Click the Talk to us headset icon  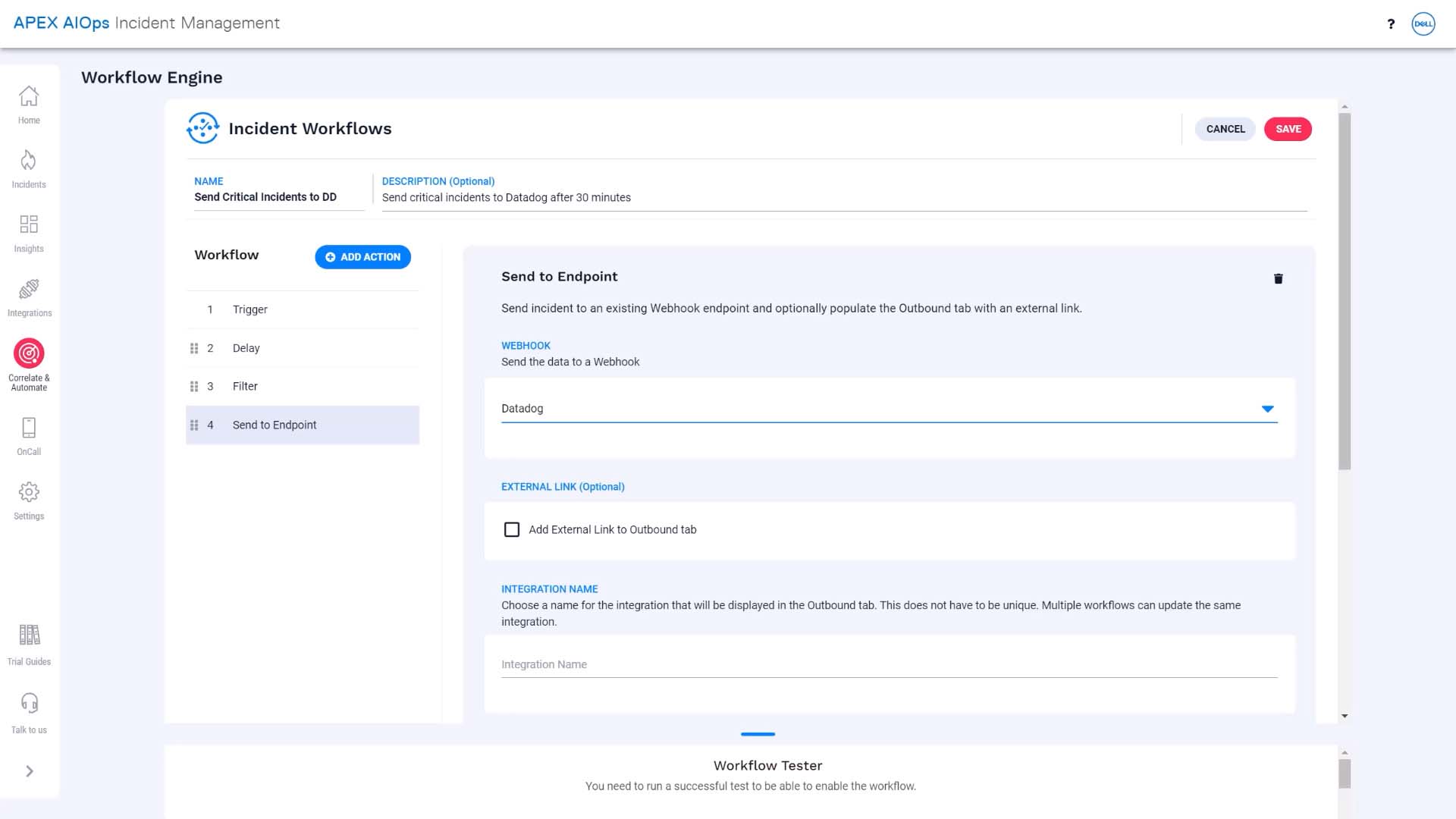click(x=29, y=703)
